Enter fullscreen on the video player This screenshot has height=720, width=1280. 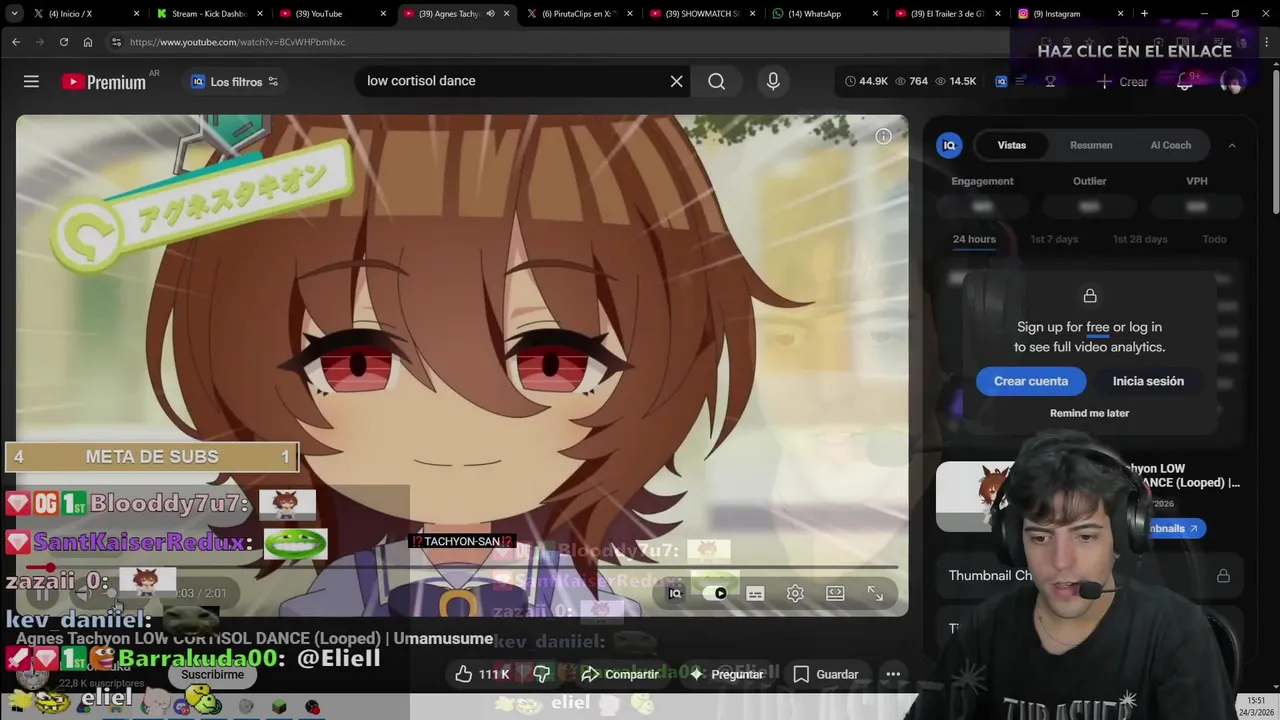click(x=875, y=593)
